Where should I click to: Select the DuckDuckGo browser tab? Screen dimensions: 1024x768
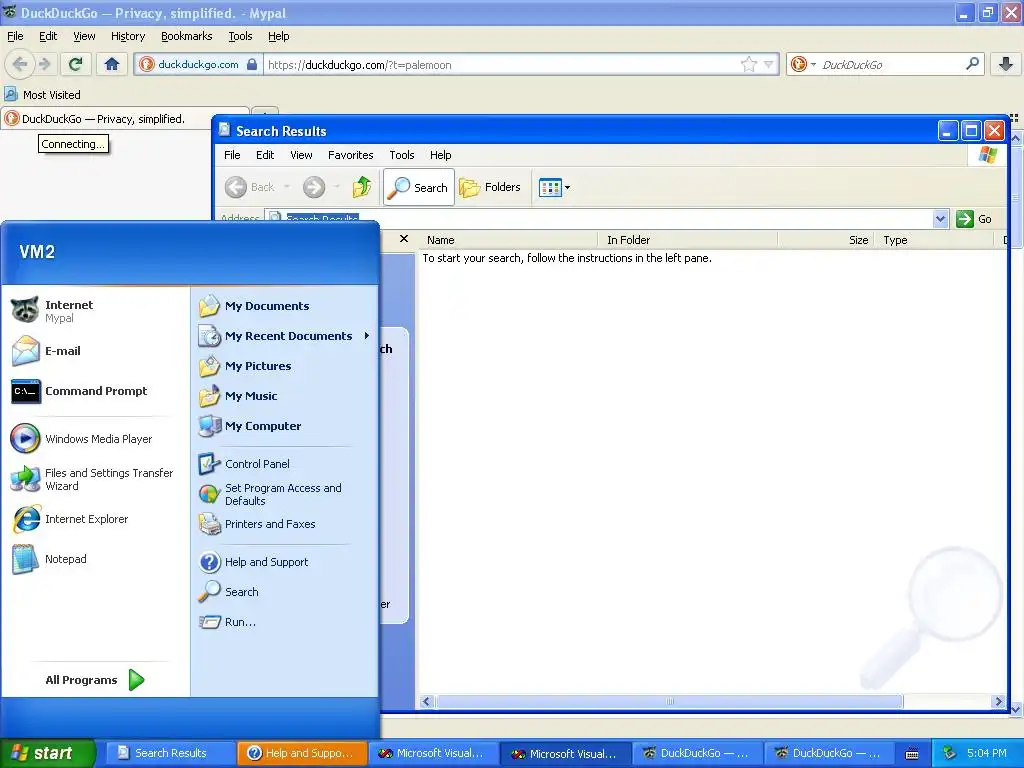124,119
